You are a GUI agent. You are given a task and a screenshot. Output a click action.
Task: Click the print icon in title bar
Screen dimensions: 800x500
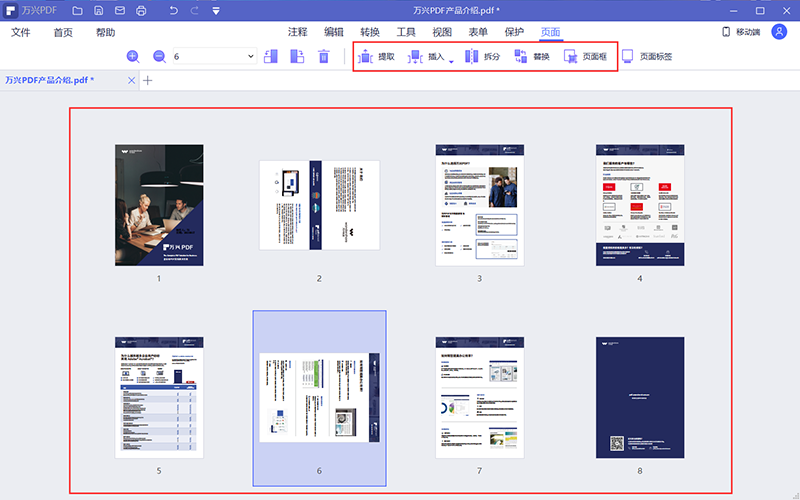(141, 11)
